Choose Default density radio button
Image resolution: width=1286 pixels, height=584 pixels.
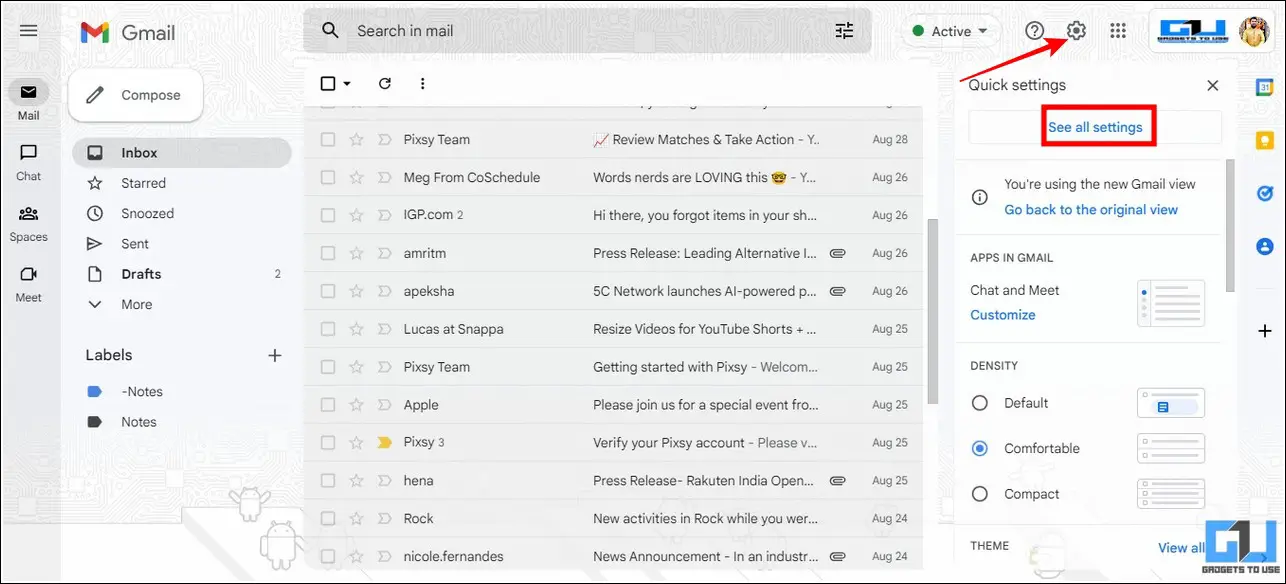click(980, 403)
